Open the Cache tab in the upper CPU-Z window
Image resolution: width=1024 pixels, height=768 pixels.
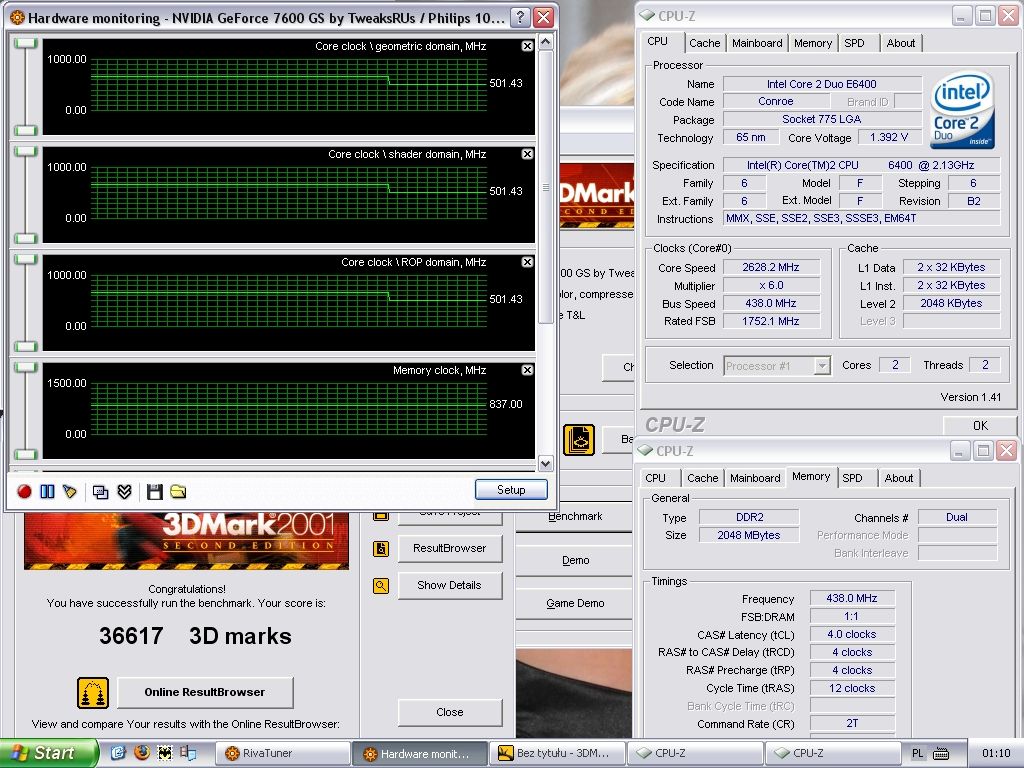coord(705,43)
